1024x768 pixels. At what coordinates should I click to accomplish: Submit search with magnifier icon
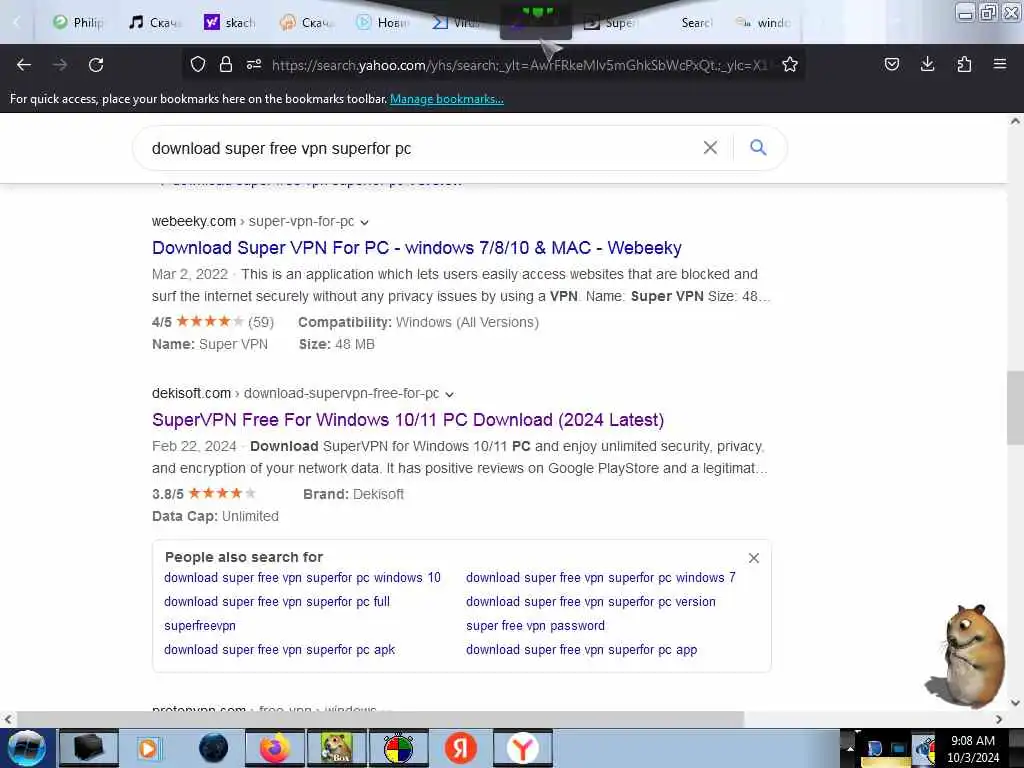coord(758,148)
